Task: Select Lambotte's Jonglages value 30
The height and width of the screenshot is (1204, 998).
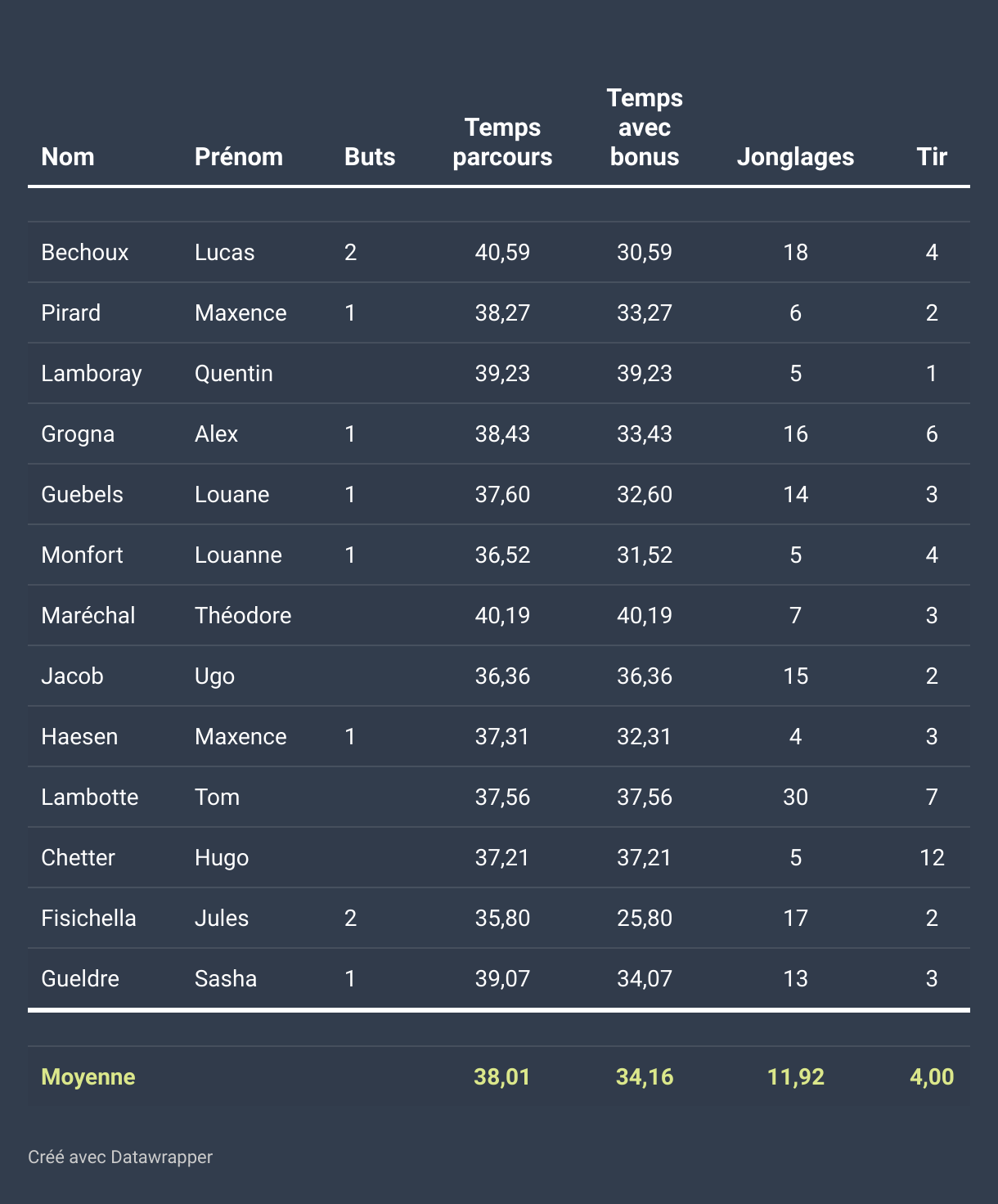Action: pos(795,797)
